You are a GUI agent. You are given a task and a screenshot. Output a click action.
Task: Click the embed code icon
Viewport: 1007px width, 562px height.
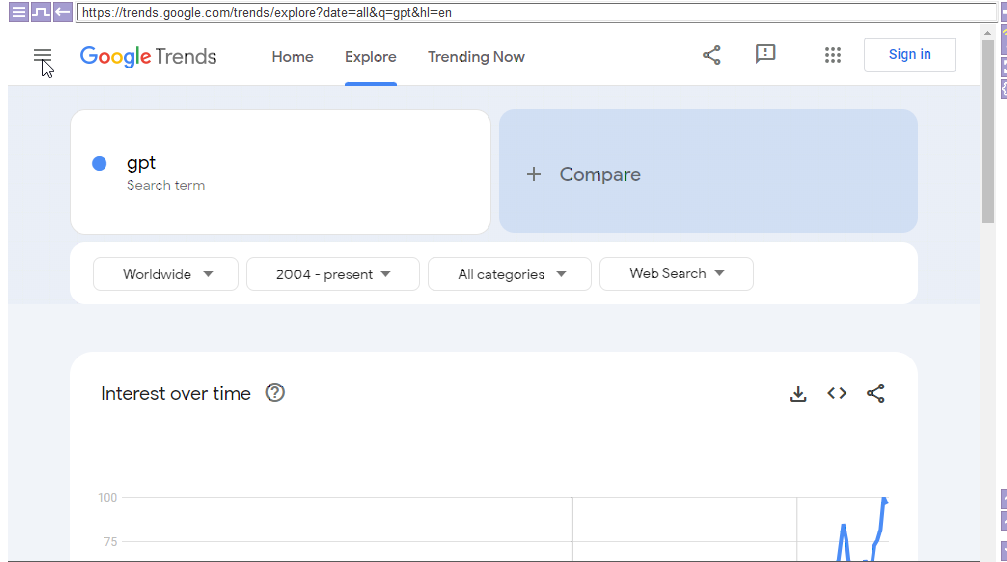(837, 394)
